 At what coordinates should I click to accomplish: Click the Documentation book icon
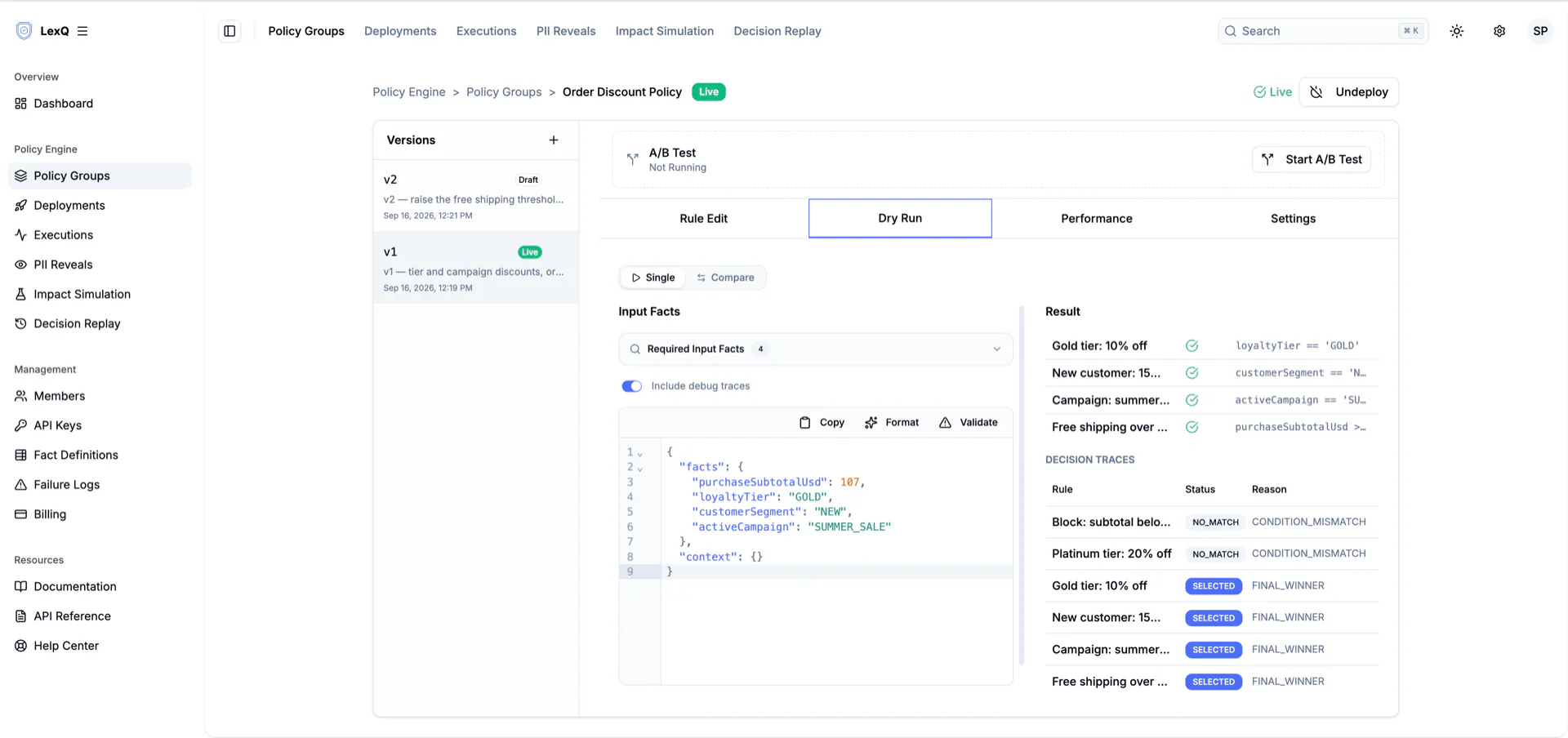coord(21,586)
